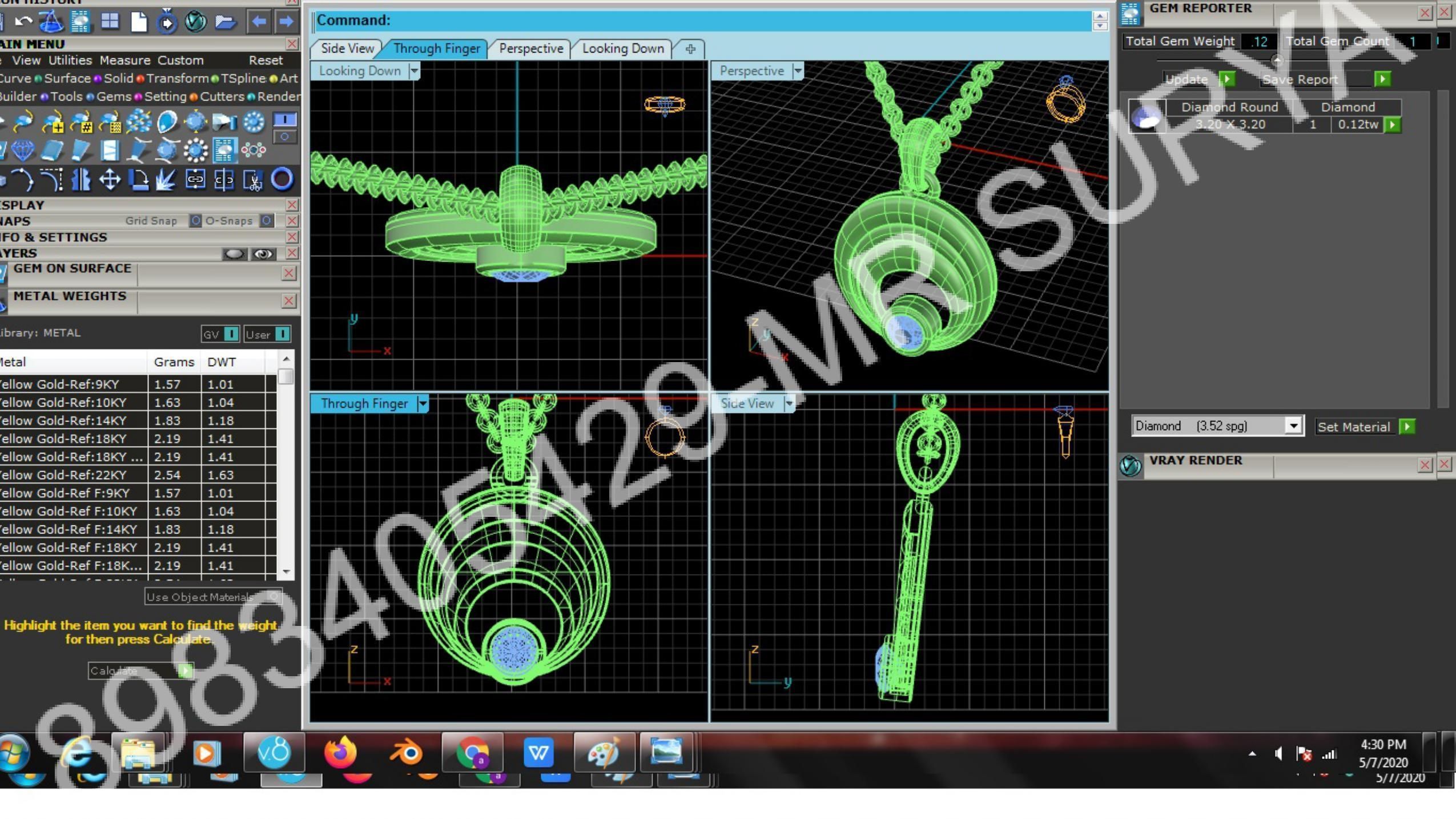Open gem reporter icon in gems toolbar
The width and height of the screenshot is (1456, 819).
click(224, 150)
